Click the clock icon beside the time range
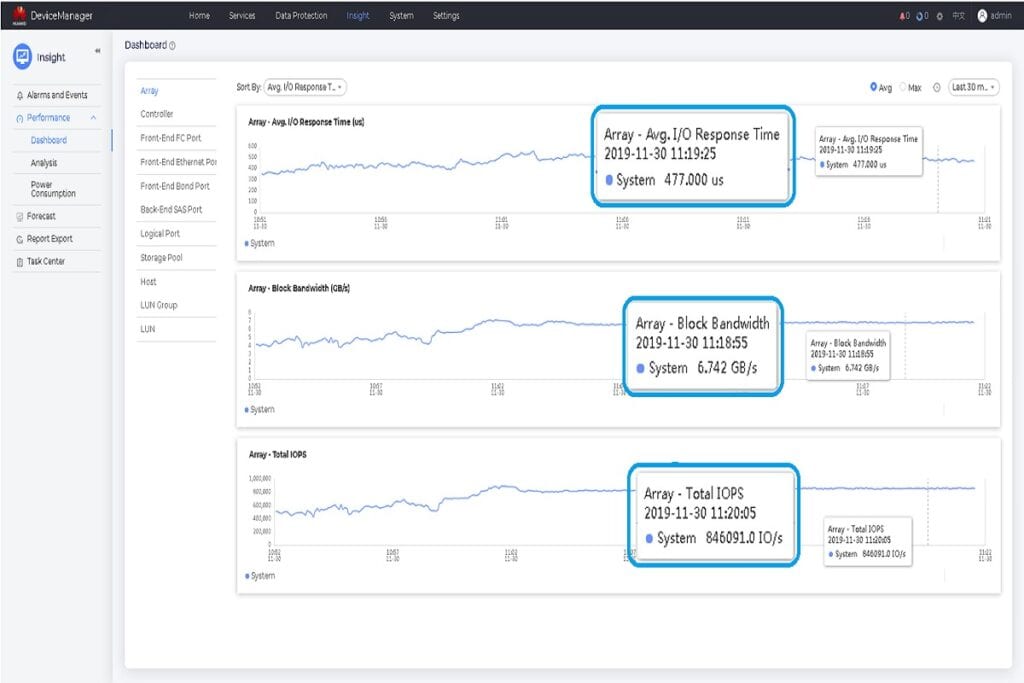Screen dimensions: 1024x683 pyautogui.click(x=936, y=88)
